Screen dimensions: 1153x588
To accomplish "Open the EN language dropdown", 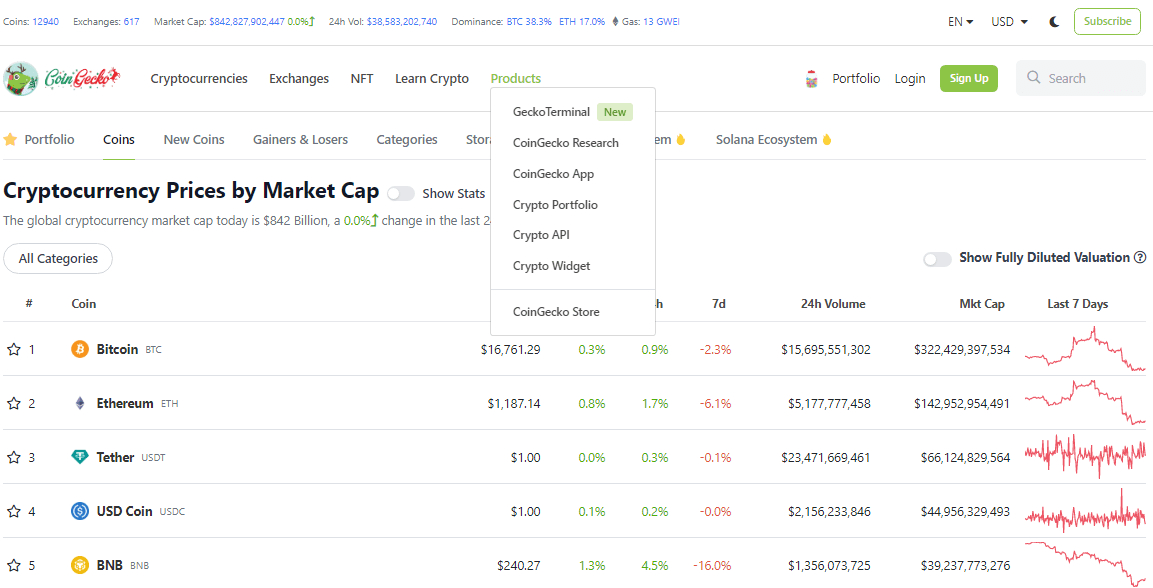I will [960, 22].
